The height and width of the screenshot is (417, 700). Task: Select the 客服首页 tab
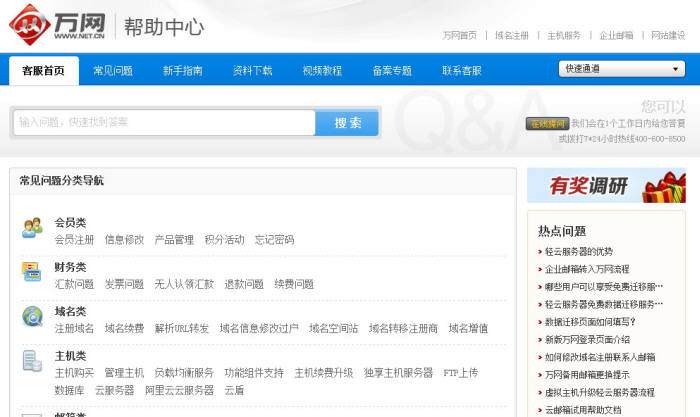tap(44, 71)
